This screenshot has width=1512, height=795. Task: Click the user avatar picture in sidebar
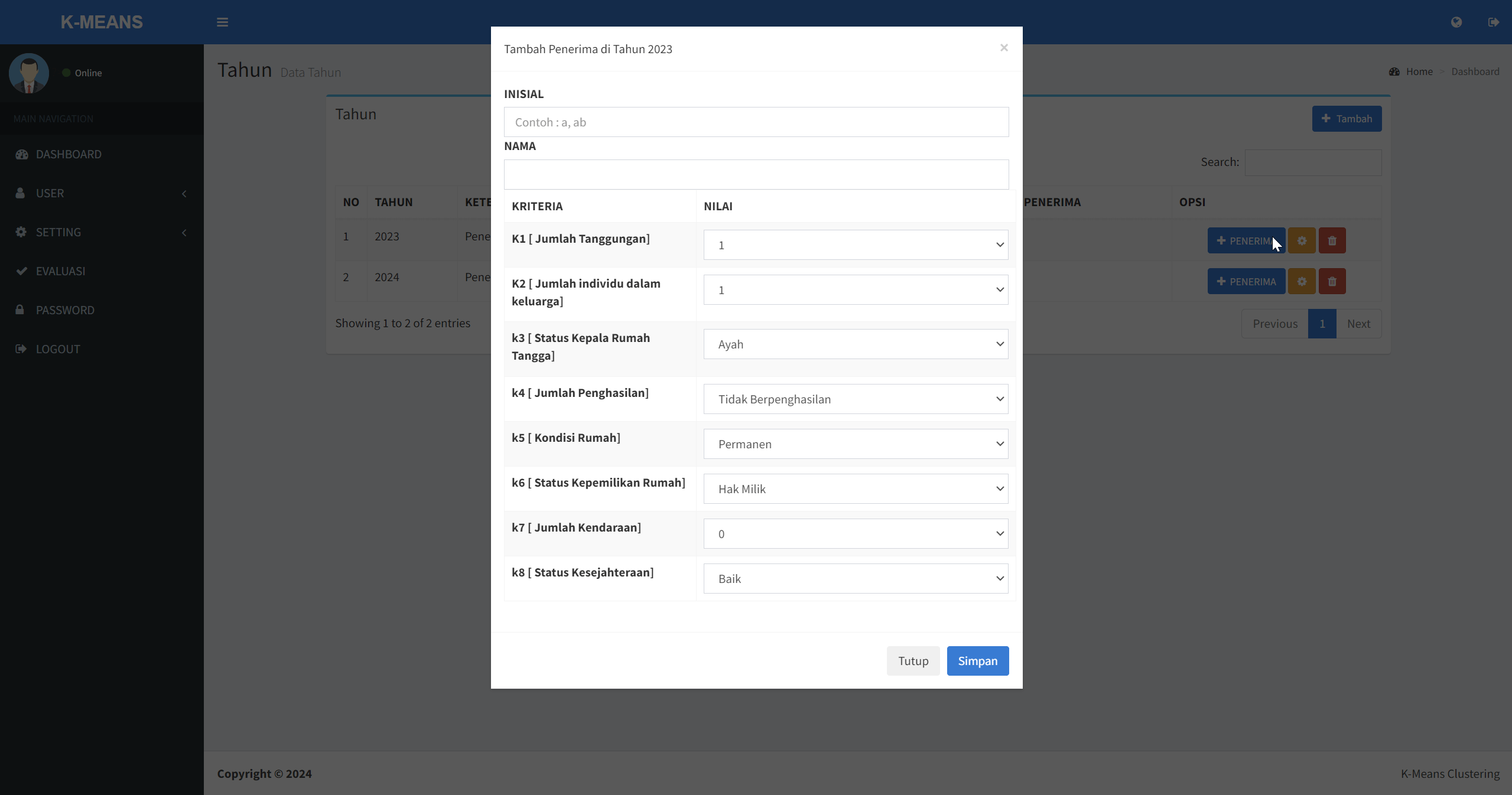(x=29, y=73)
